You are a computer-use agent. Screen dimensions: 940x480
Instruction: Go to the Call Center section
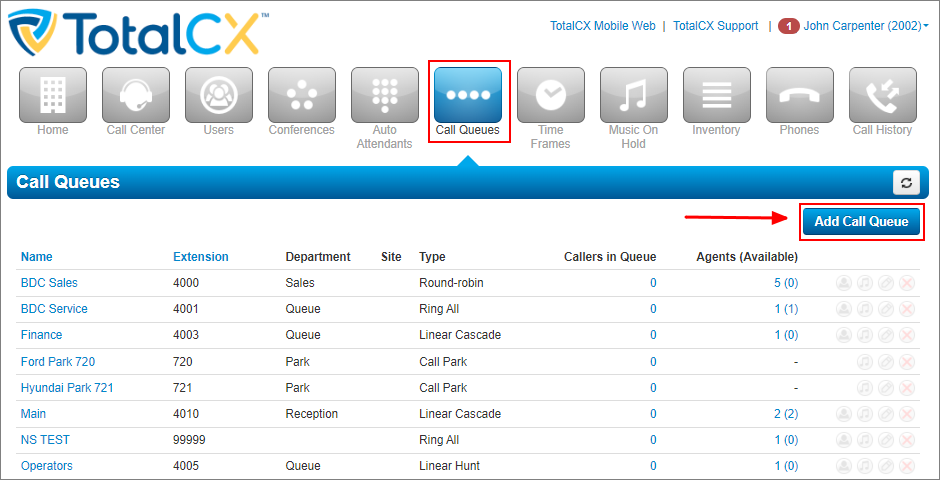135,95
